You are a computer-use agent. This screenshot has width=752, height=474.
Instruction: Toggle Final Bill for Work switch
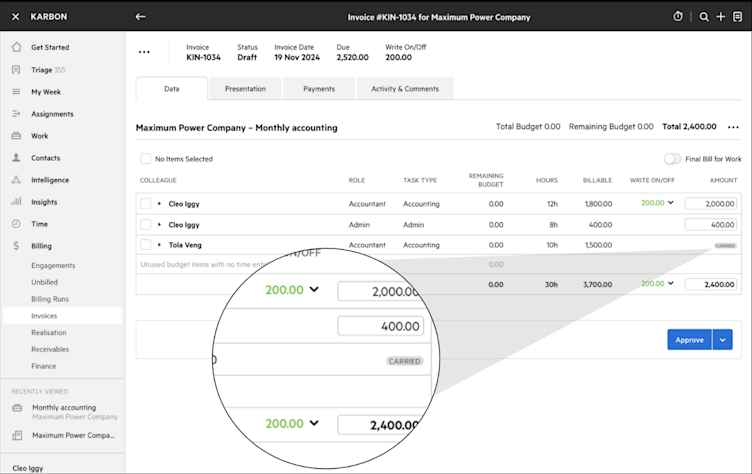coord(672,159)
